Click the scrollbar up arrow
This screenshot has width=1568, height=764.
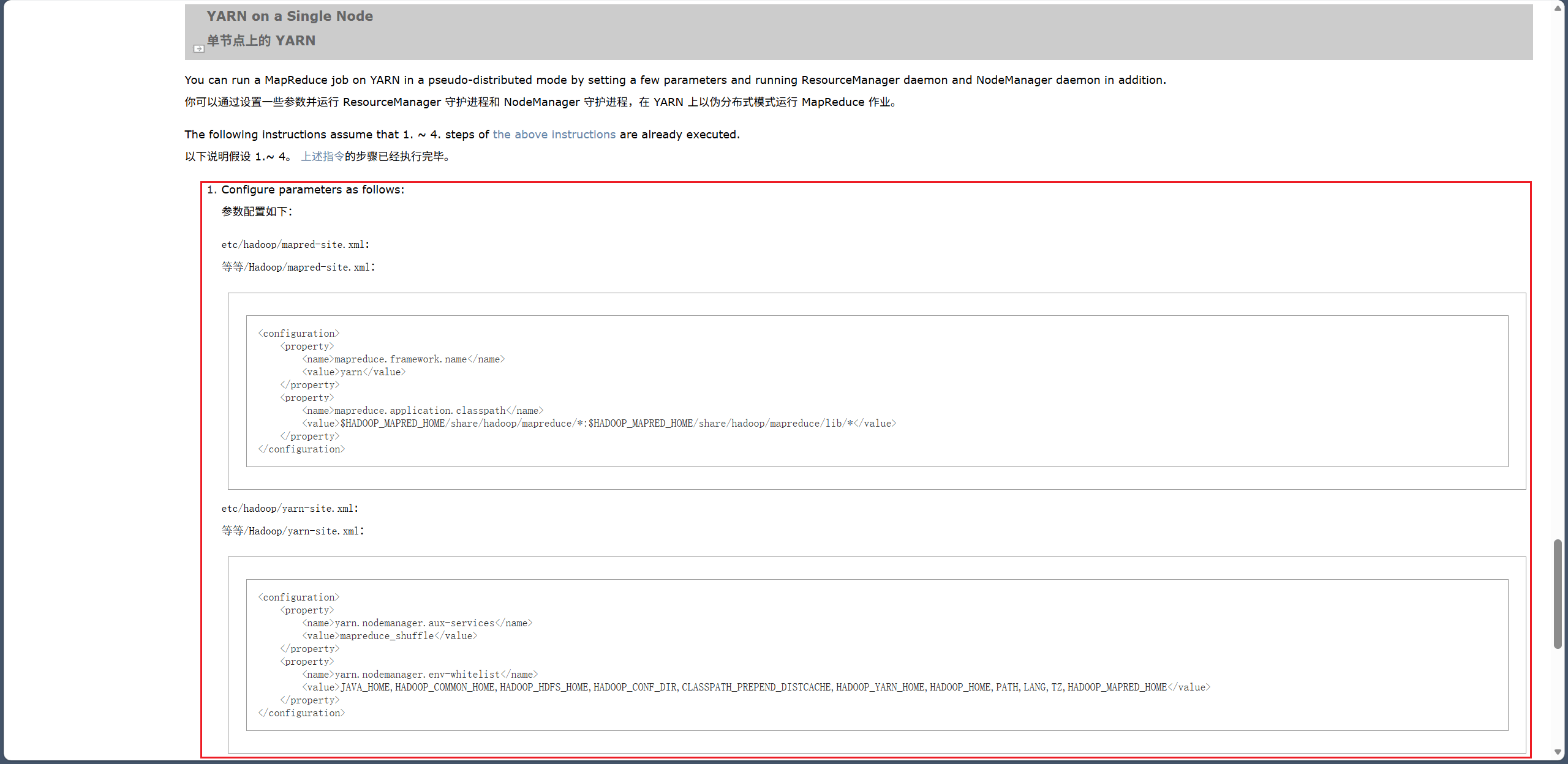[1558, 8]
